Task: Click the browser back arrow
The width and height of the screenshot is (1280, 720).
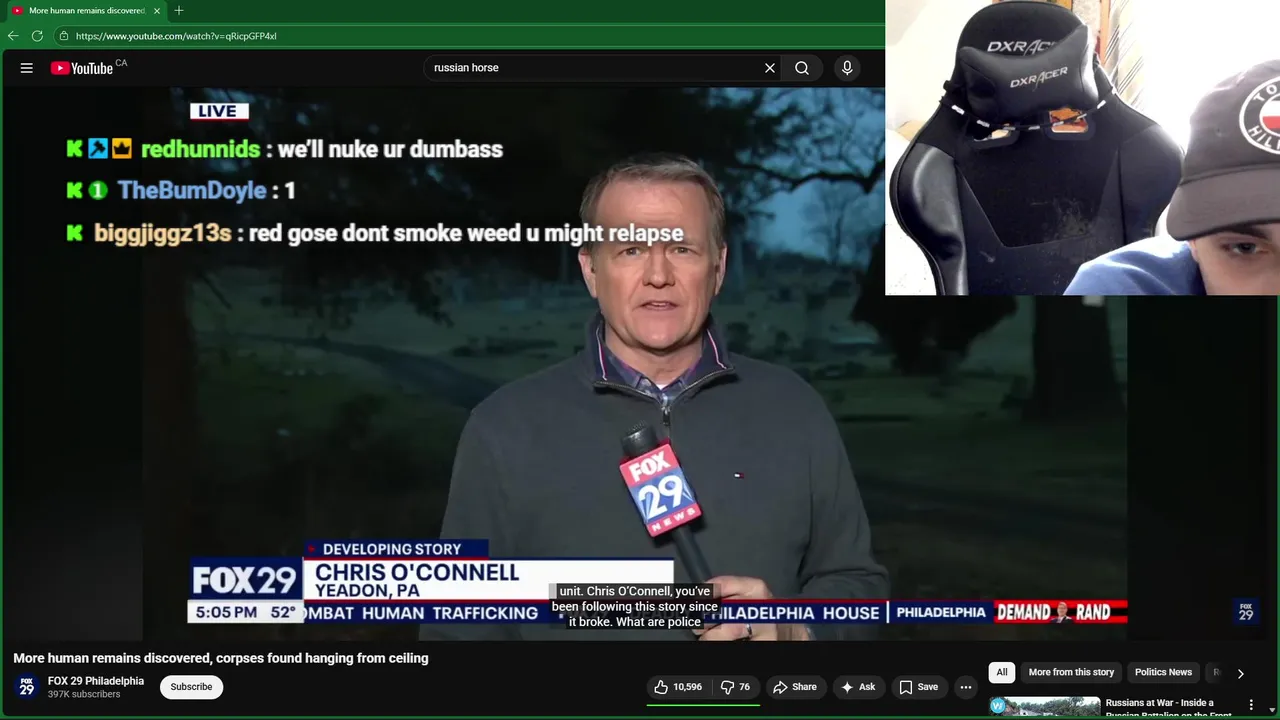Action: click(13, 36)
